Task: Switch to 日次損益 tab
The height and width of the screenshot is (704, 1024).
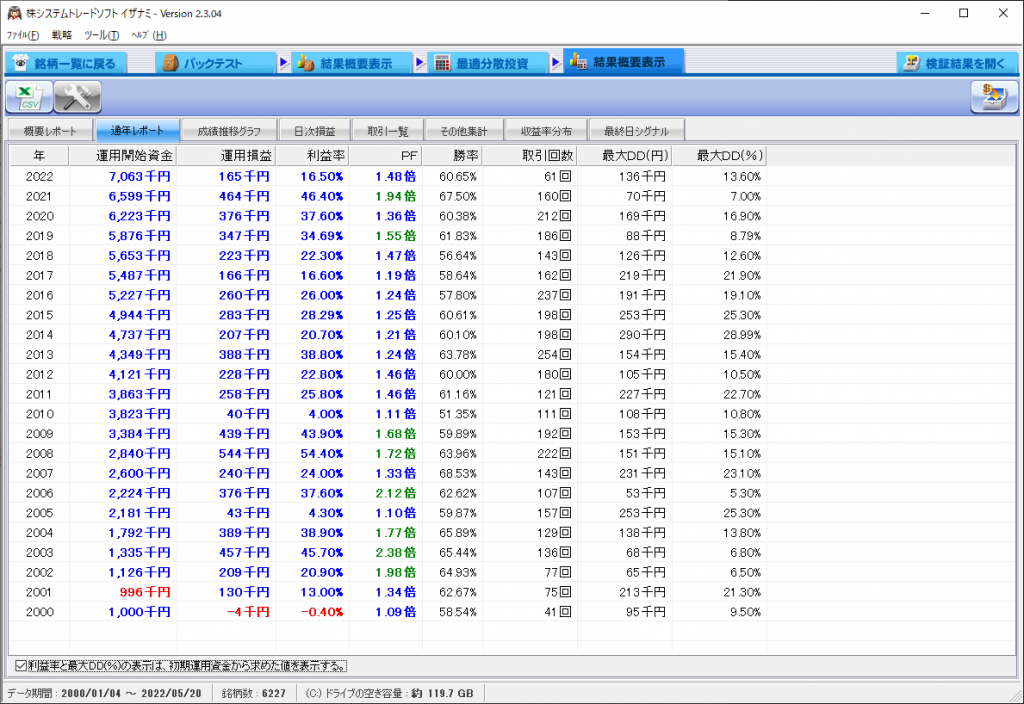Action: pyautogui.click(x=315, y=131)
